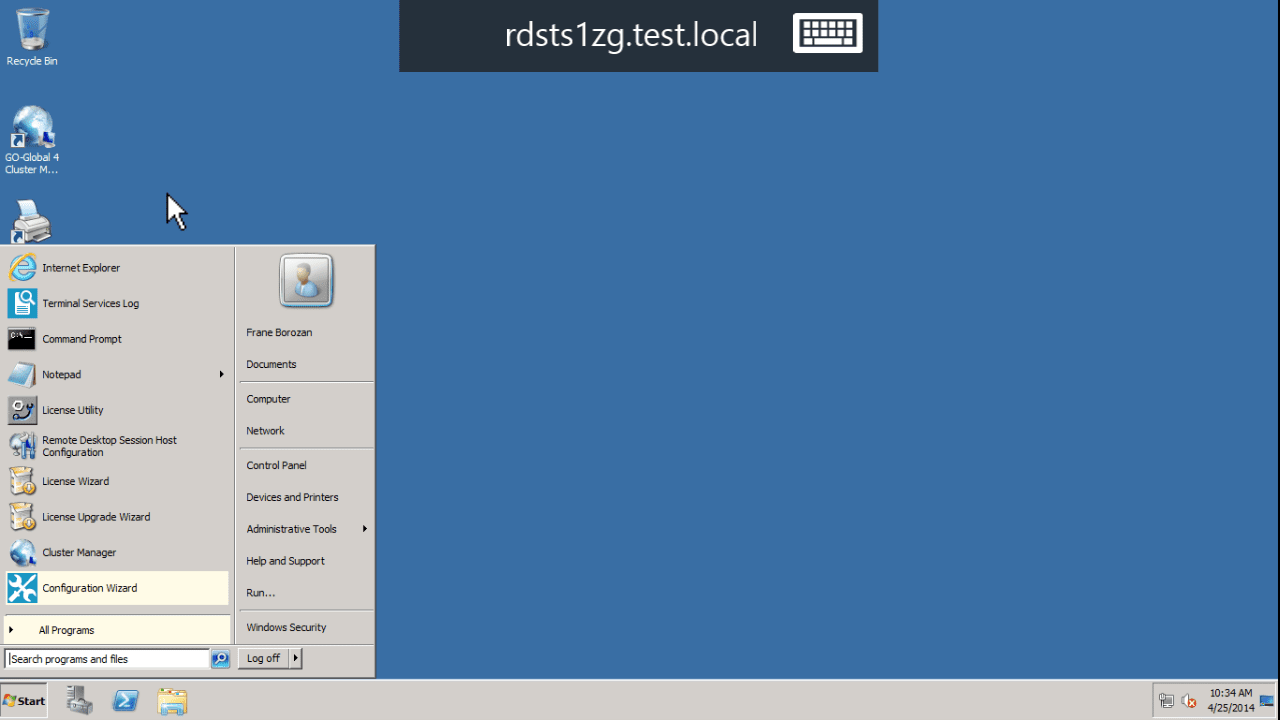Viewport: 1280px width, 720px height.
Task: Click the muted volume tray icon
Action: coord(1189,701)
